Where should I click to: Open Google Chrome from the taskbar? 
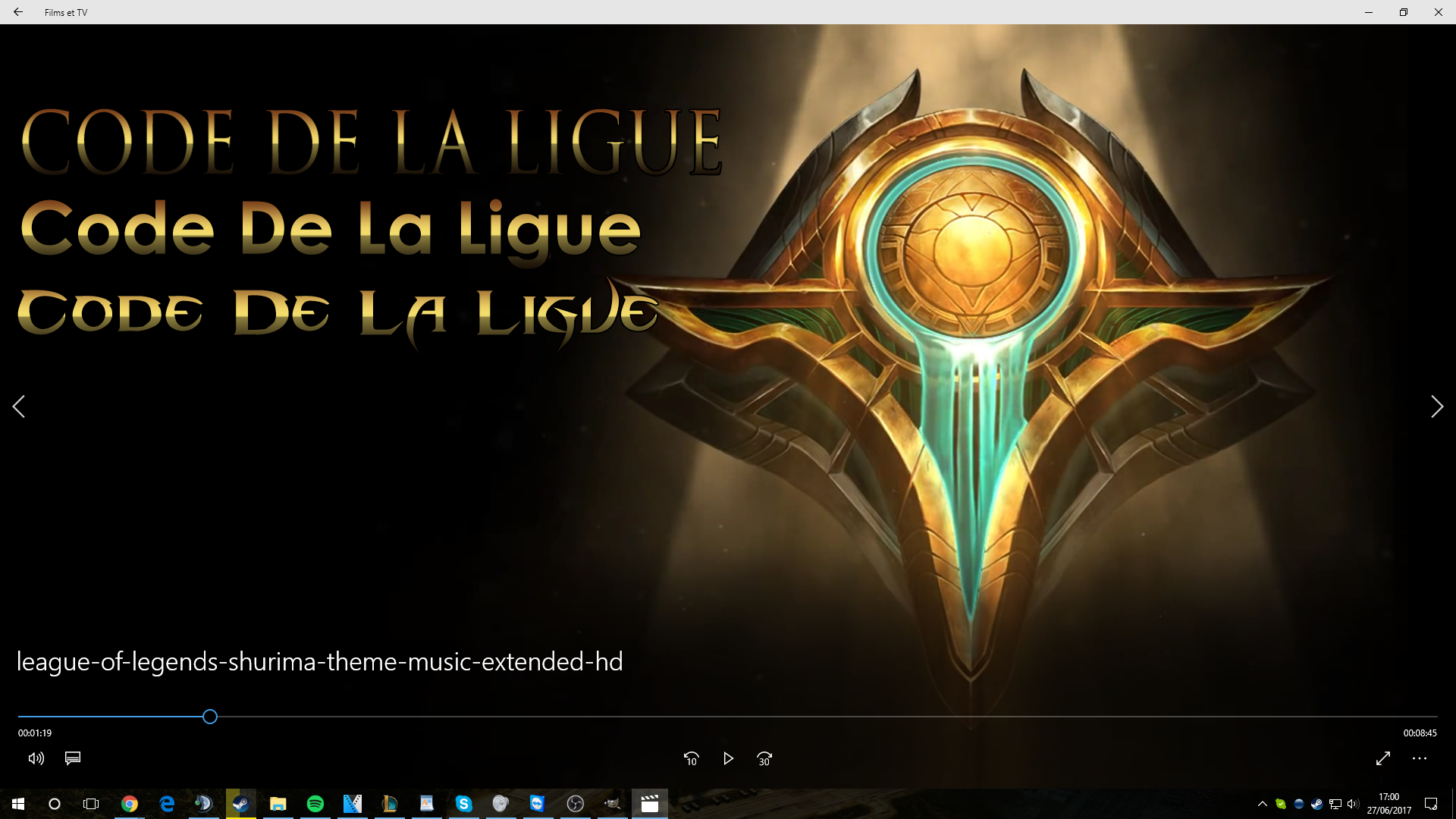[130, 804]
